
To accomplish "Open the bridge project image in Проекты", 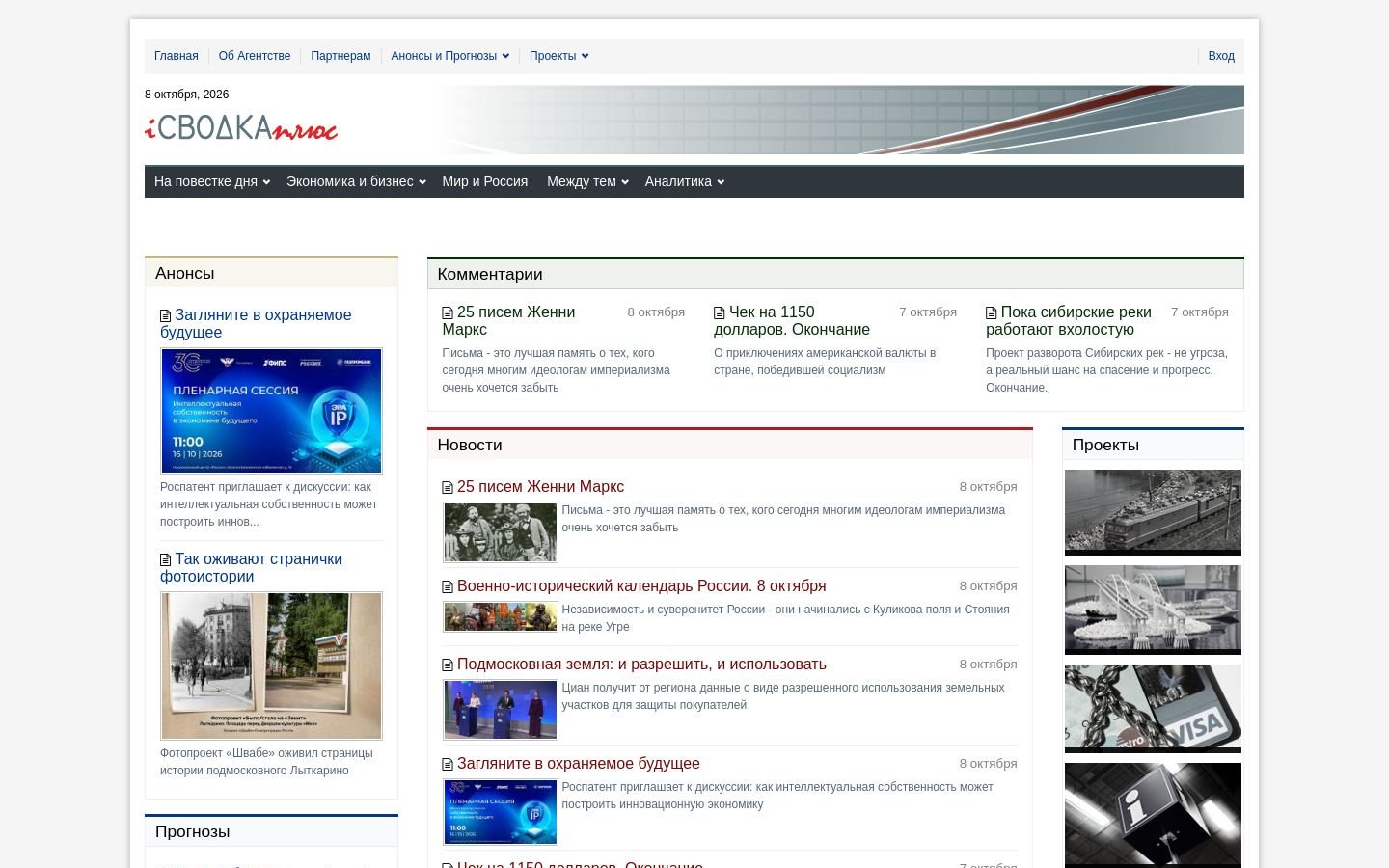I will click(1153, 610).
